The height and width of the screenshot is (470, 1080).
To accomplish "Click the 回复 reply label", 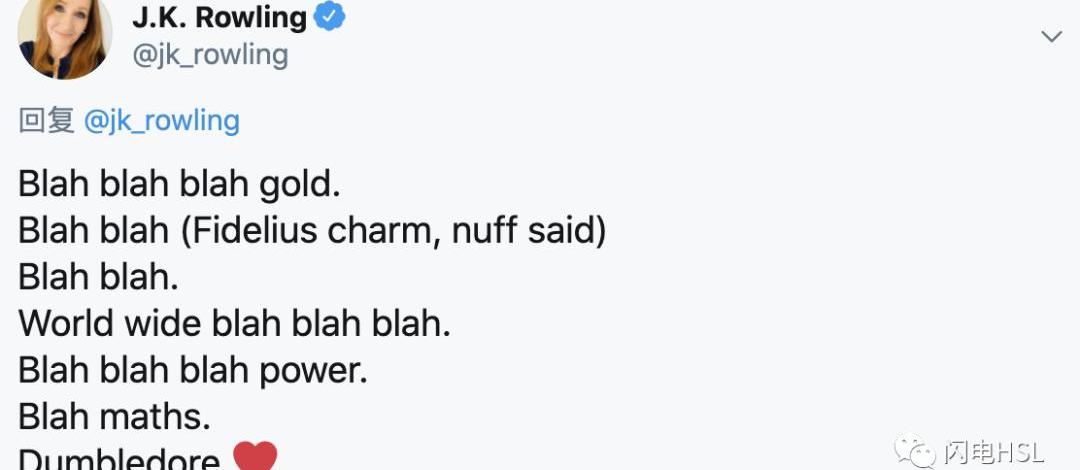I will [x=47, y=121].
